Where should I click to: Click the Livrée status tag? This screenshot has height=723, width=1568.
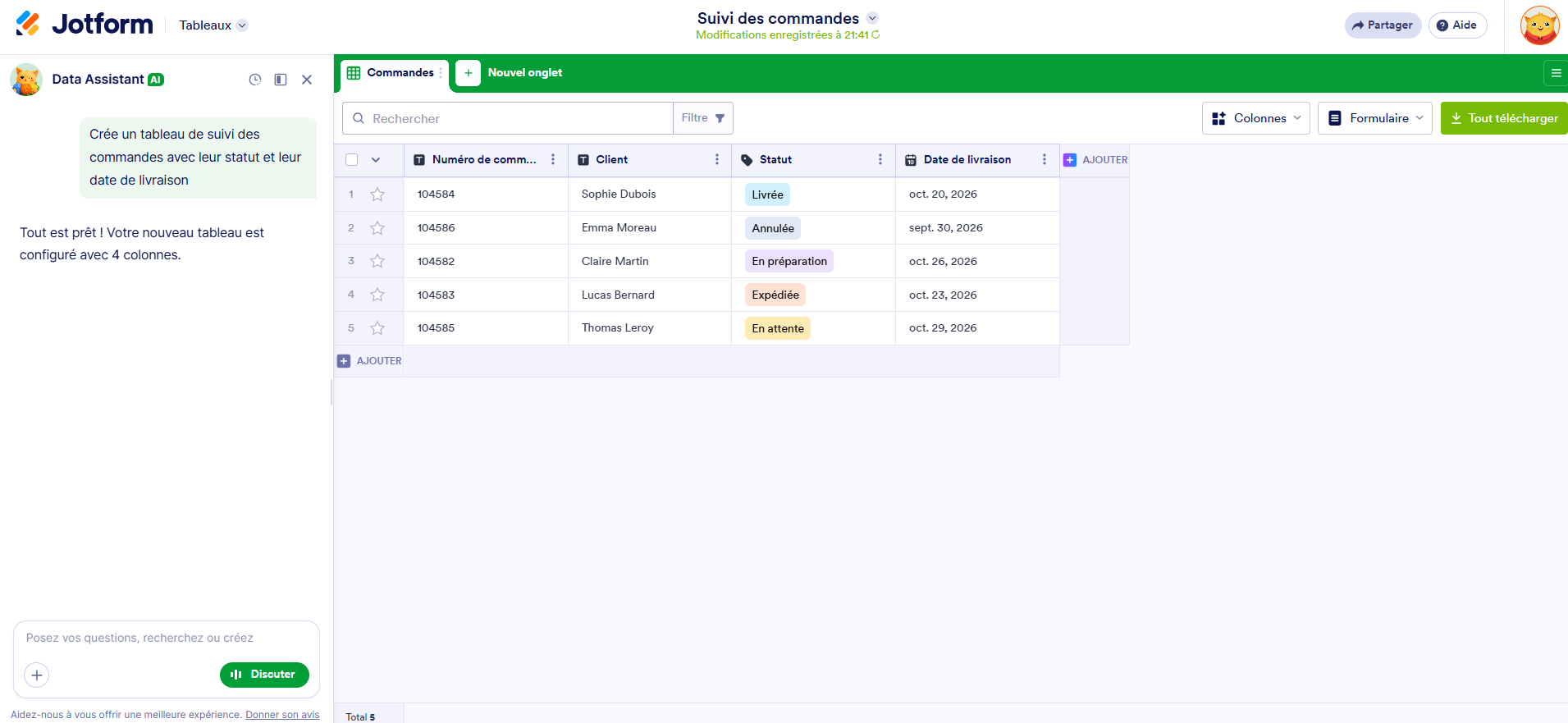tap(767, 194)
